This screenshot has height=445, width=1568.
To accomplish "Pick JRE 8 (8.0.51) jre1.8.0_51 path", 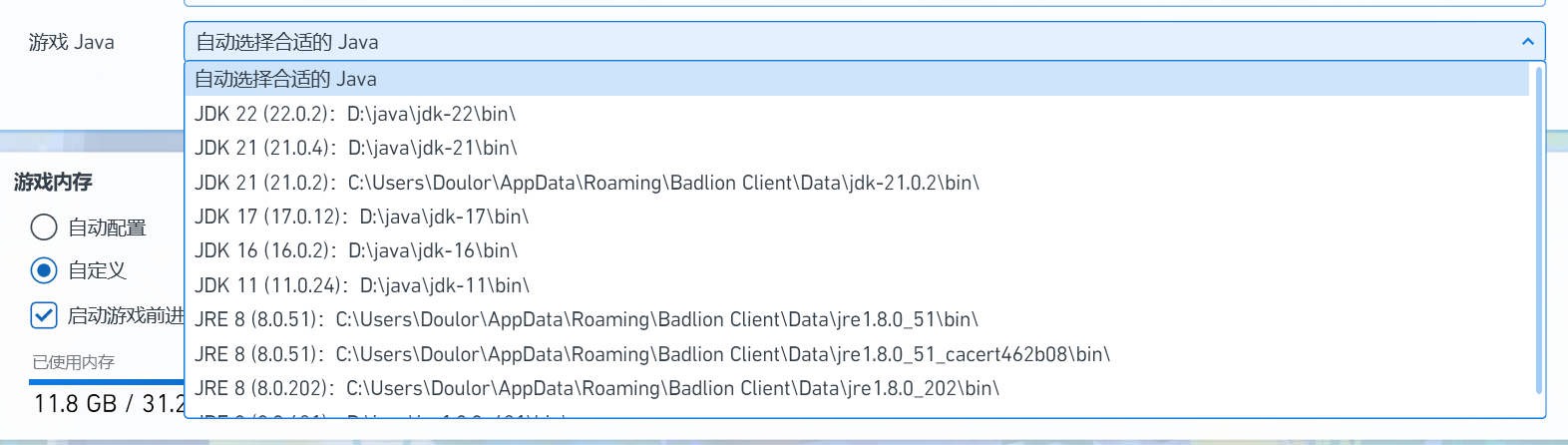I will tap(587, 319).
